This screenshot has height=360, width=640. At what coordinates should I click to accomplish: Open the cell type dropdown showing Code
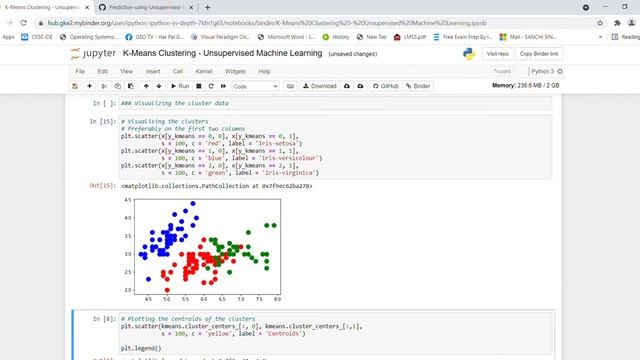256,86
